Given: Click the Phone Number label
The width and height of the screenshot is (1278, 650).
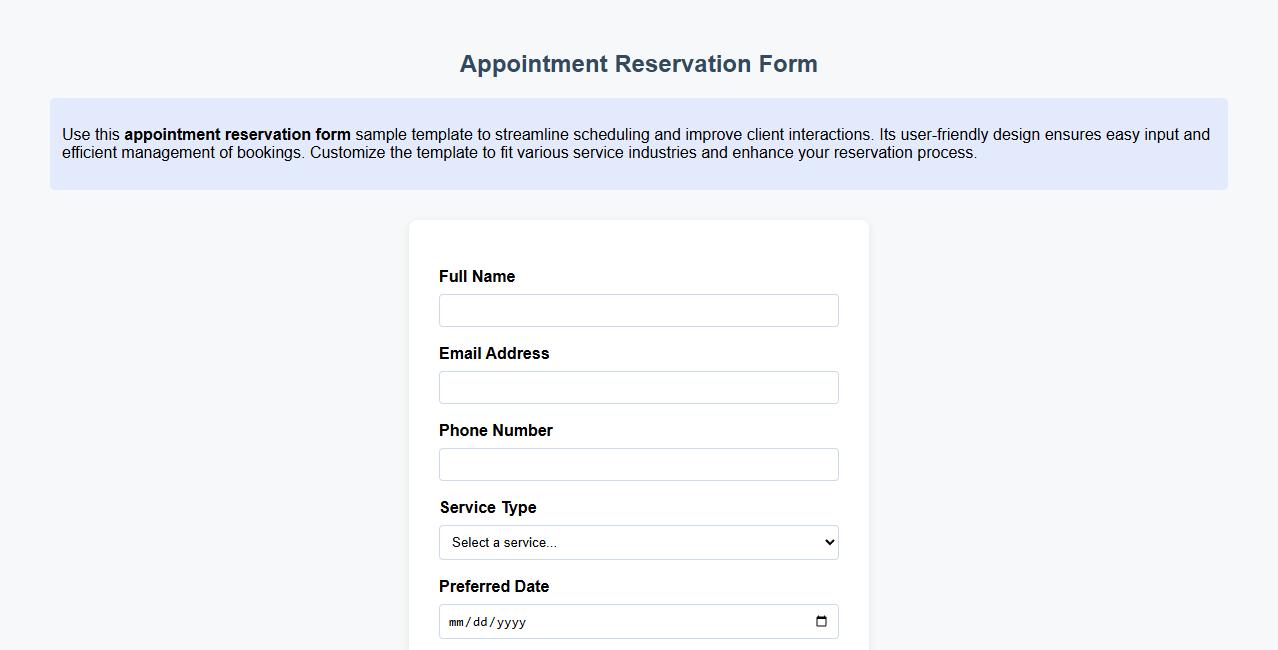Looking at the screenshot, I should 495,430.
